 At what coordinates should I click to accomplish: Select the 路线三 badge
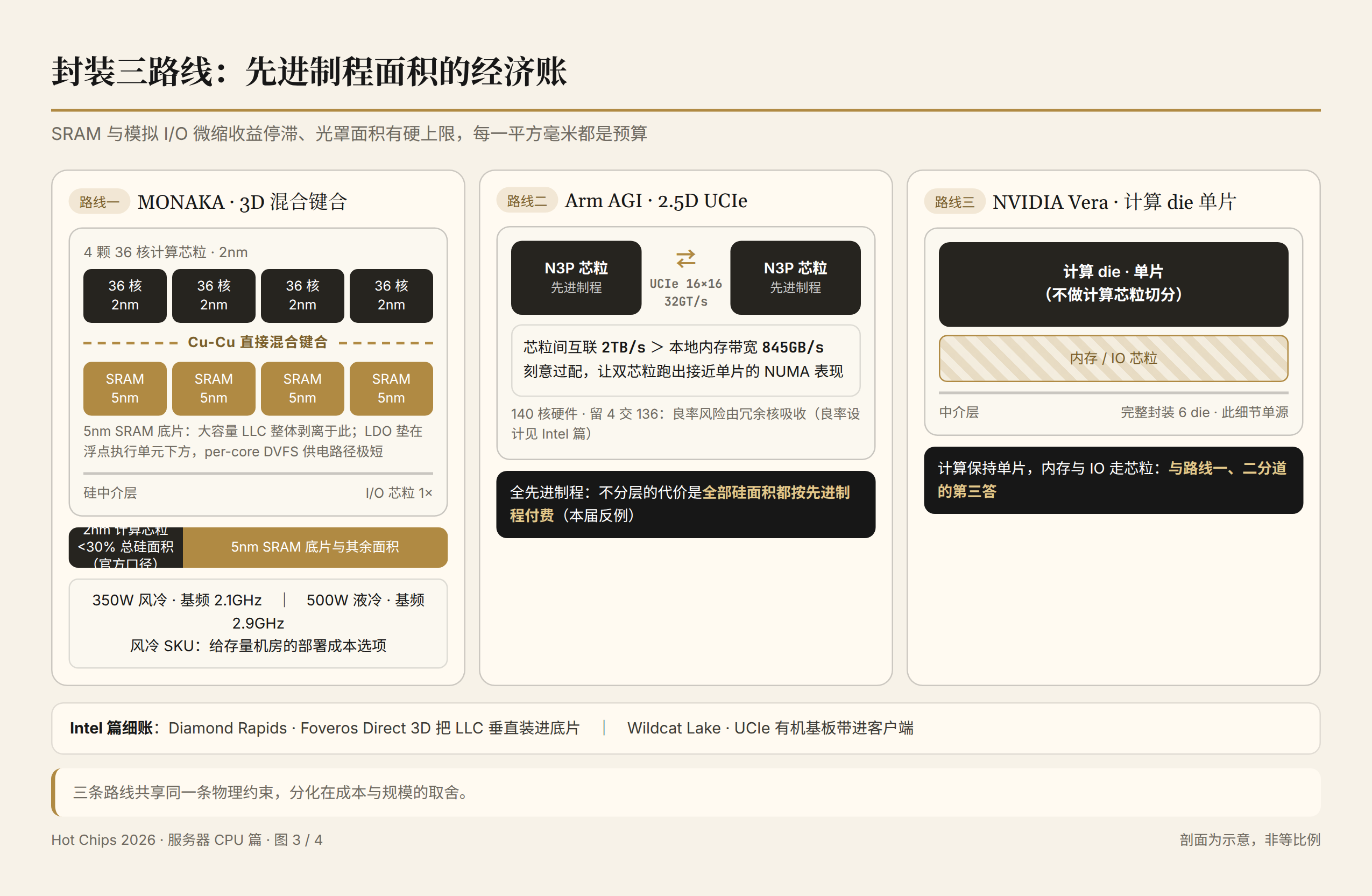[x=954, y=202]
